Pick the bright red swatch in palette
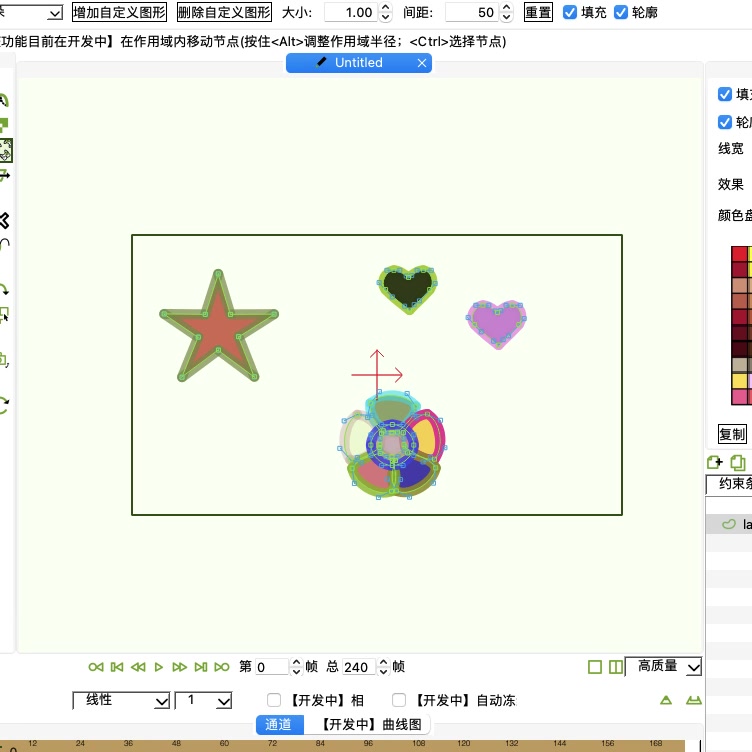Screen dimensions: 752x752 point(739,254)
